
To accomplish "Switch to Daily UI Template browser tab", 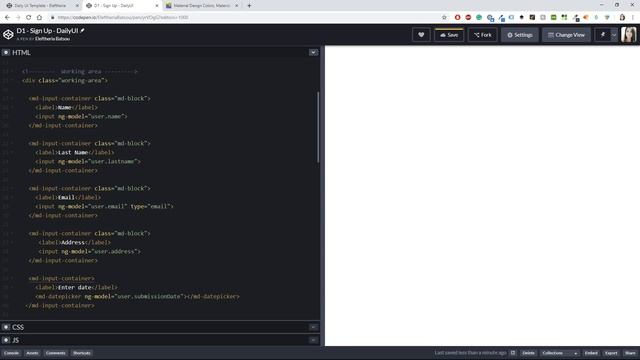I will [40, 6].
